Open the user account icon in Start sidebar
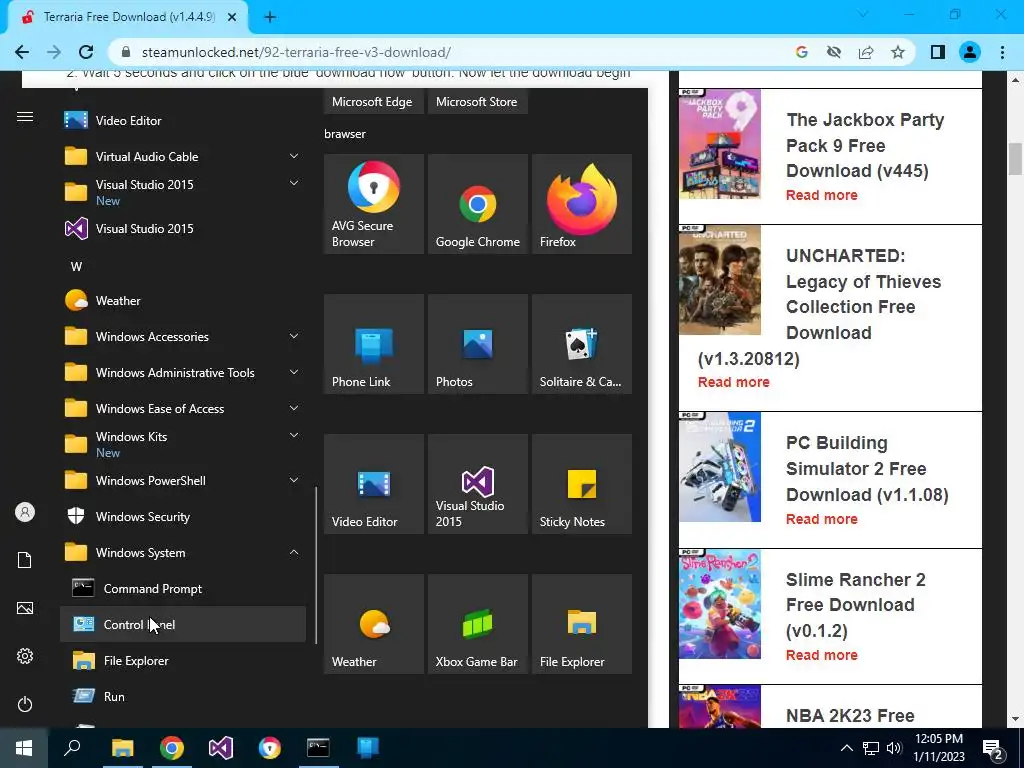This screenshot has width=1024, height=768. pyautogui.click(x=25, y=512)
